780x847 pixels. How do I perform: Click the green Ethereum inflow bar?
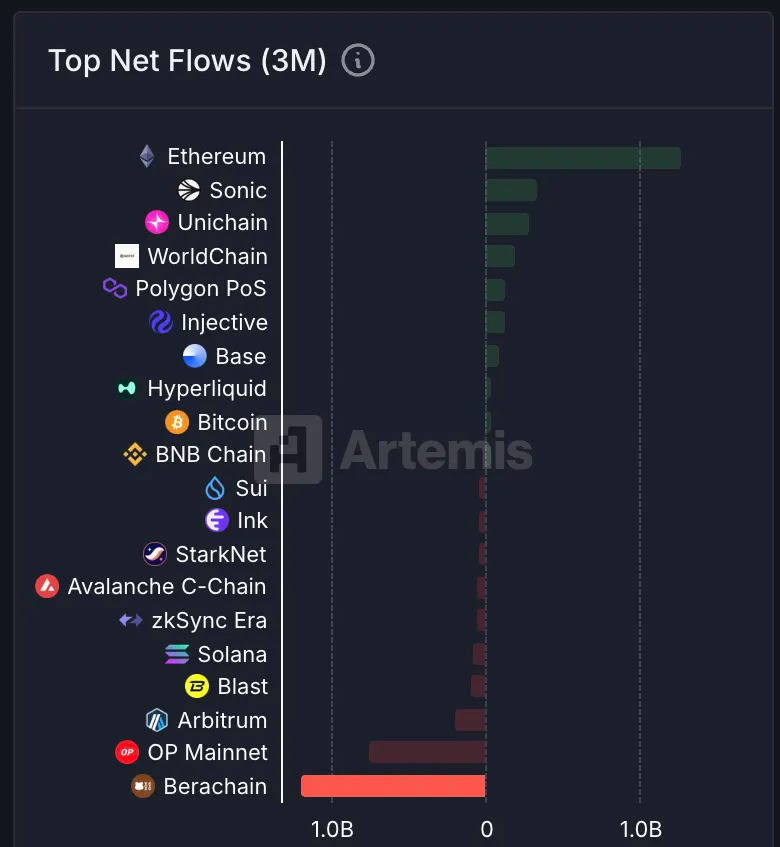click(582, 158)
